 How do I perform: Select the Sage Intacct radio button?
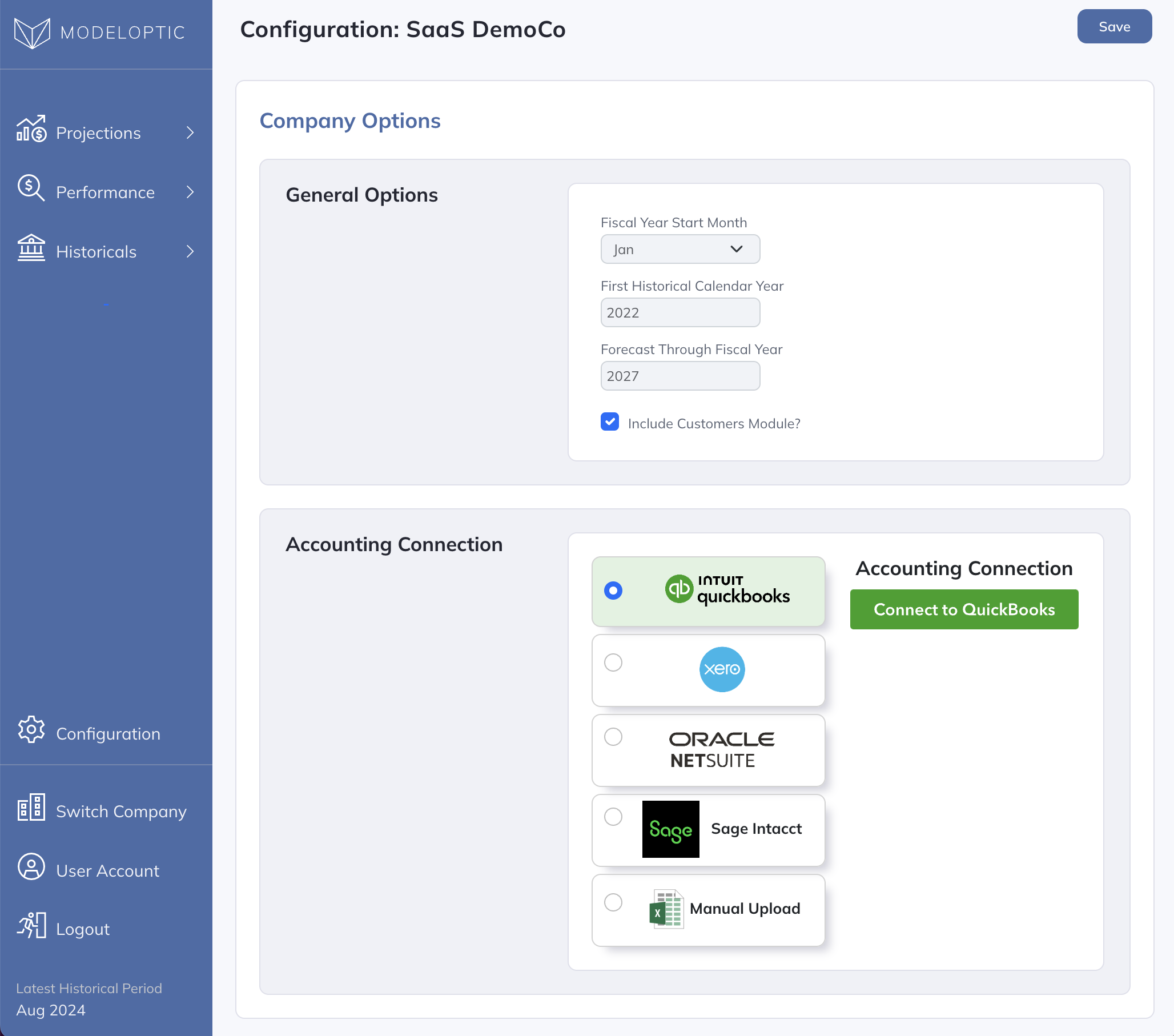[613, 817]
